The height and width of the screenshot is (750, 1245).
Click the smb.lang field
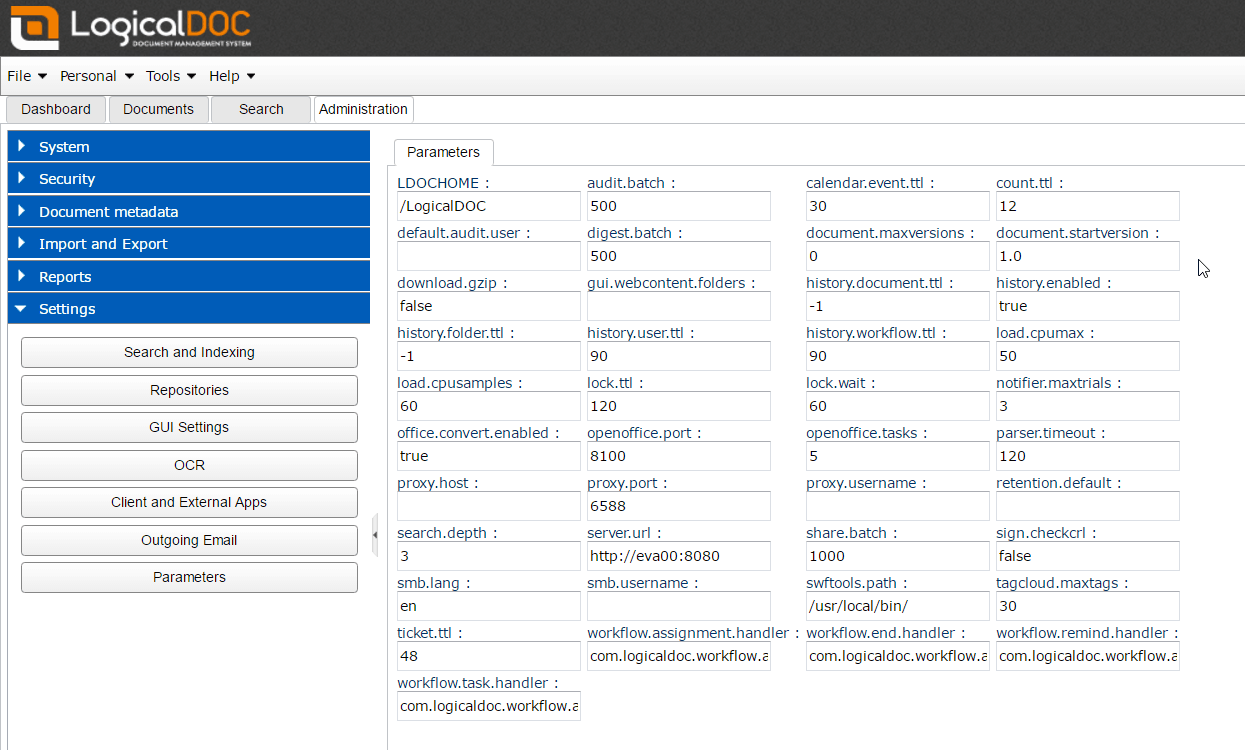[x=488, y=606]
